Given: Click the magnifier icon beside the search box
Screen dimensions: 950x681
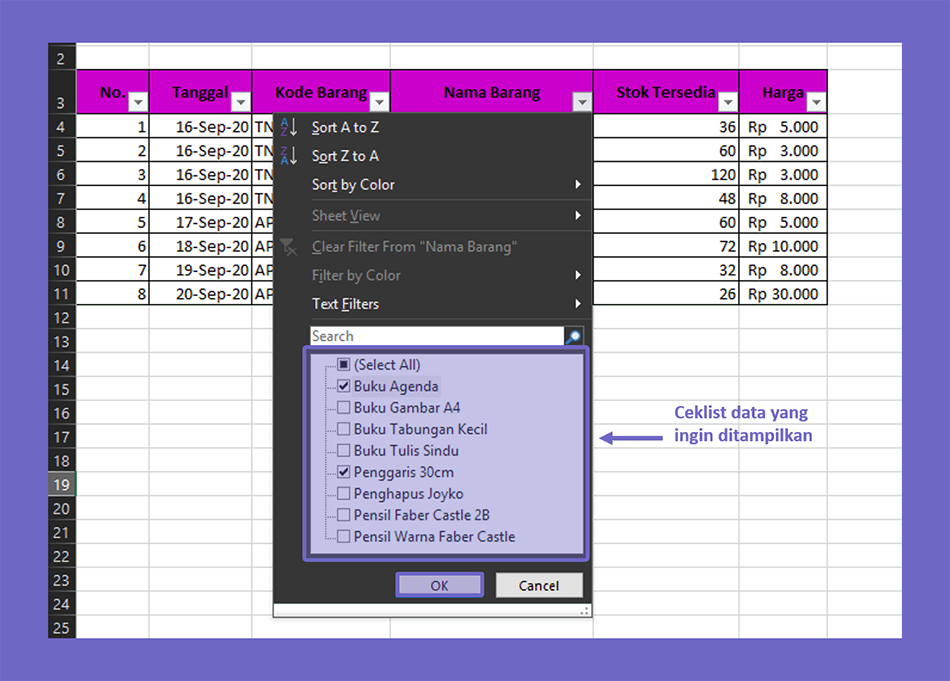Looking at the screenshot, I should point(575,336).
